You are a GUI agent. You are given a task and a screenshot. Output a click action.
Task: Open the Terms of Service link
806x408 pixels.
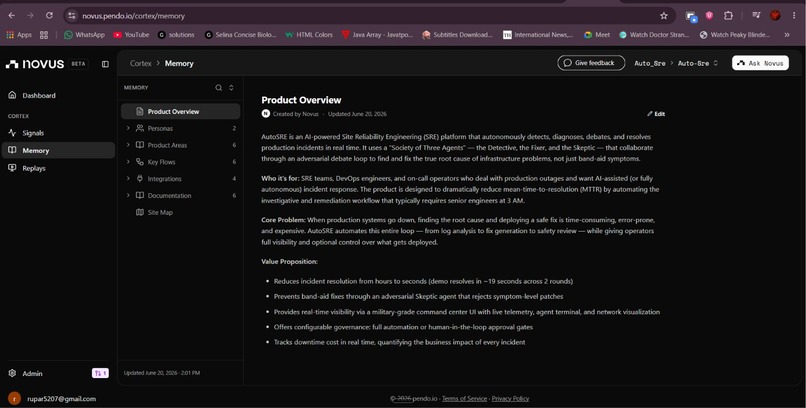point(464,399)
